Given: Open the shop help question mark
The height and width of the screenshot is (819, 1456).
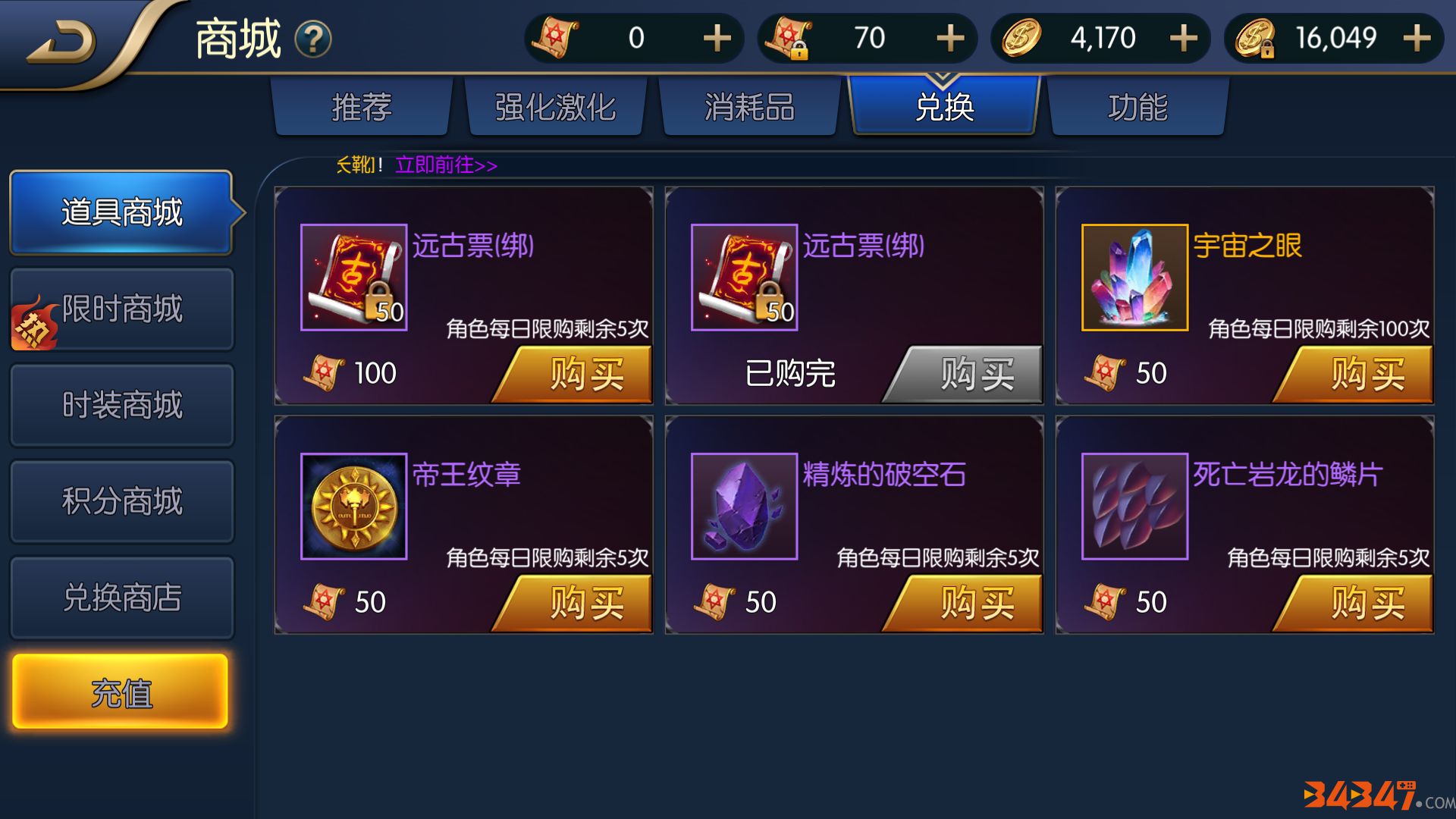Looking at the screenshot, I should point(313,39).
